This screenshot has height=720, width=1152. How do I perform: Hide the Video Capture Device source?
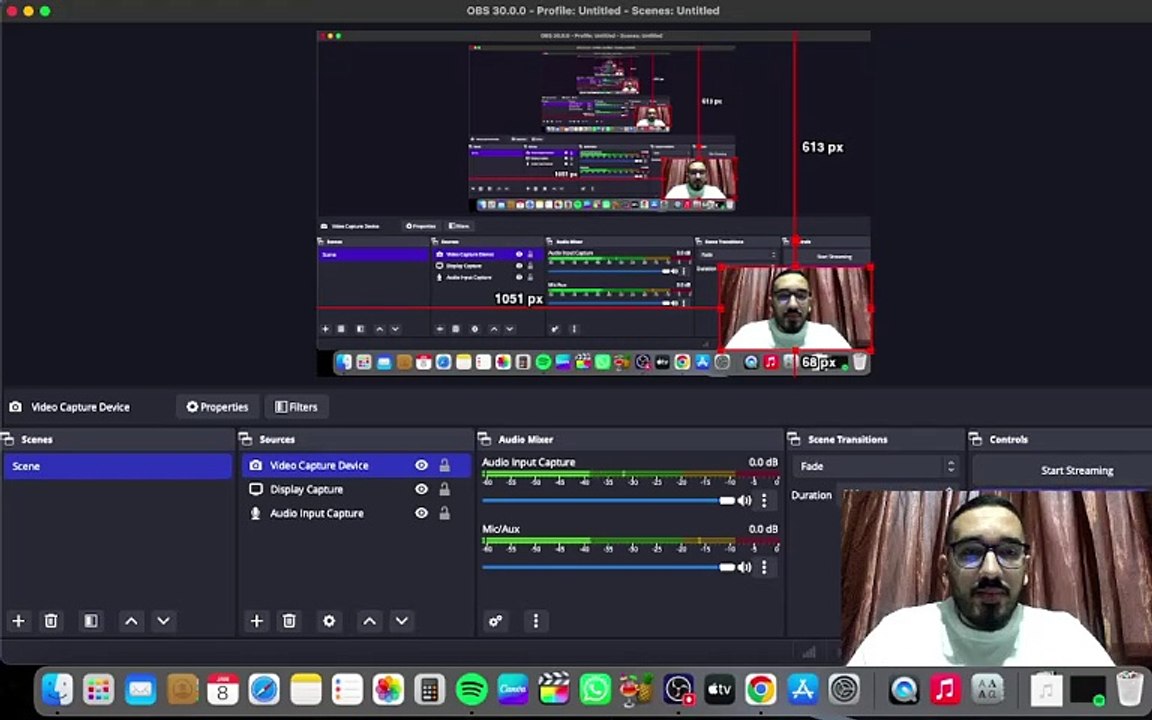click(421, 465)
